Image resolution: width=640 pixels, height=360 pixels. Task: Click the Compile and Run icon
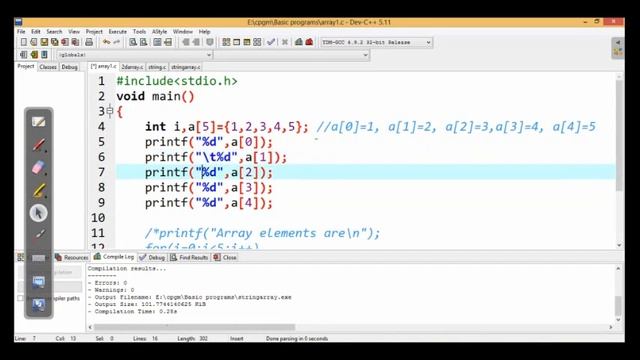pos(247,42)
